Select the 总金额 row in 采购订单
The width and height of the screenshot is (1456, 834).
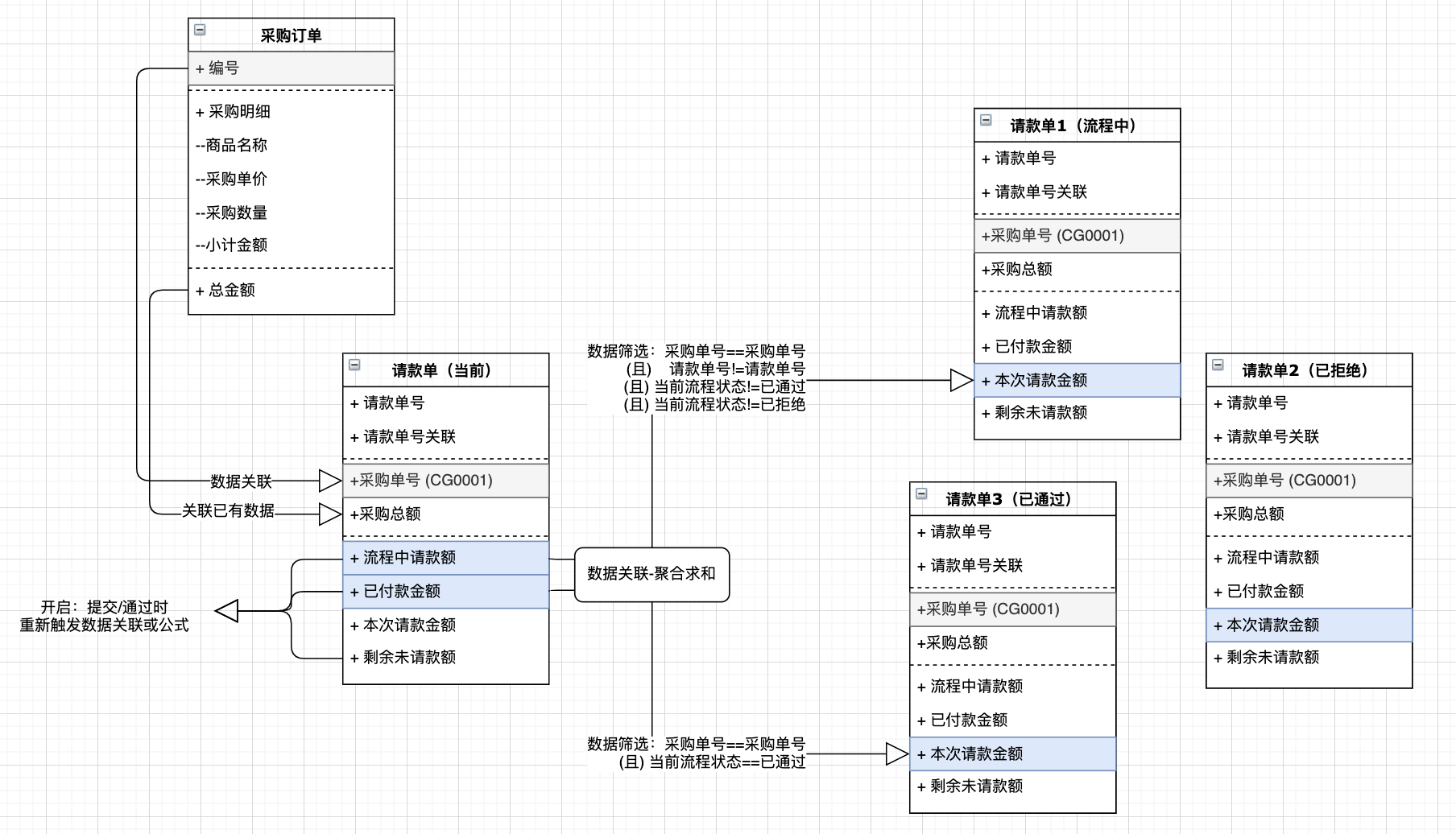[x=292, y=291]
